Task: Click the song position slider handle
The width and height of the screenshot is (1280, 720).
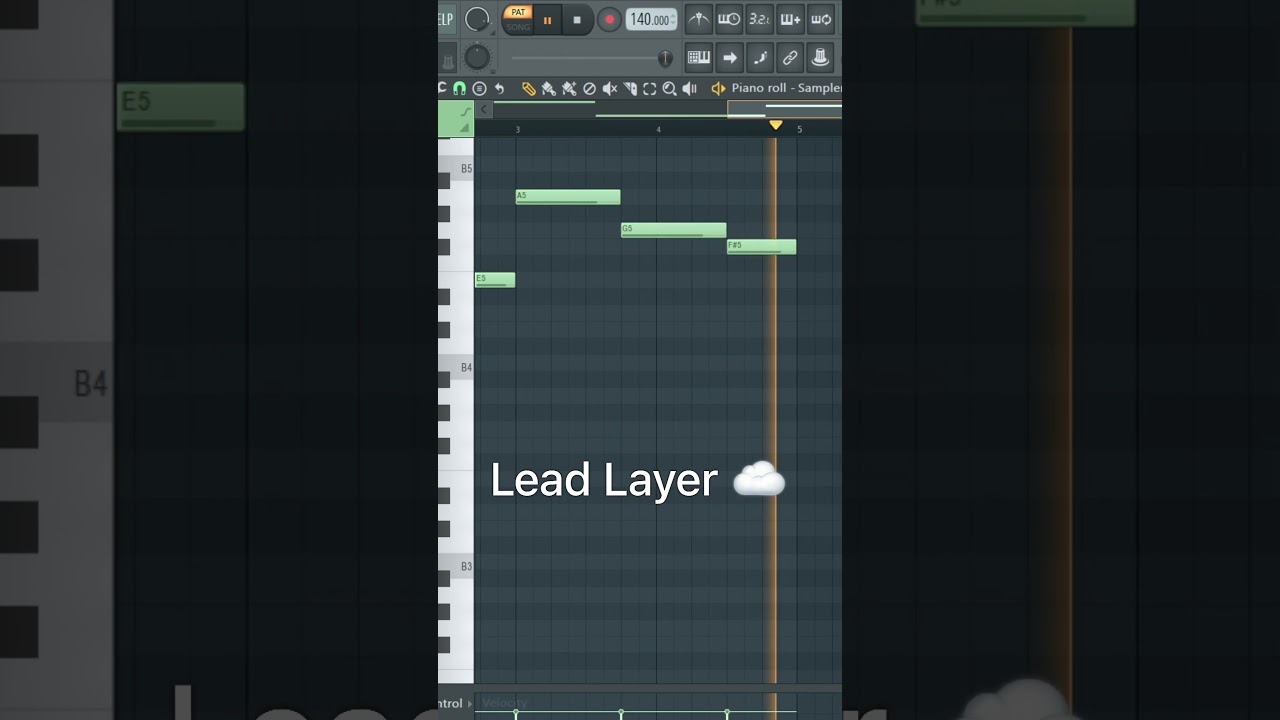Action: point(665,58)
